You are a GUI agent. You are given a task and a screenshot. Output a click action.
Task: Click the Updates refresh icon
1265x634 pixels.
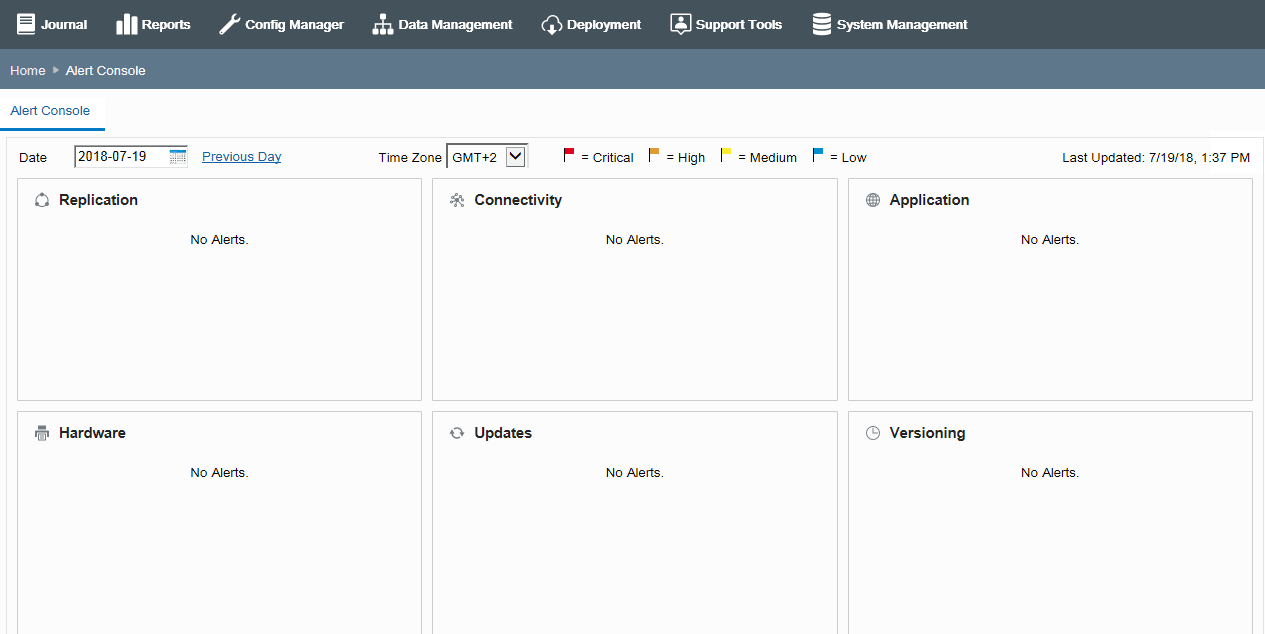(457, 433)
